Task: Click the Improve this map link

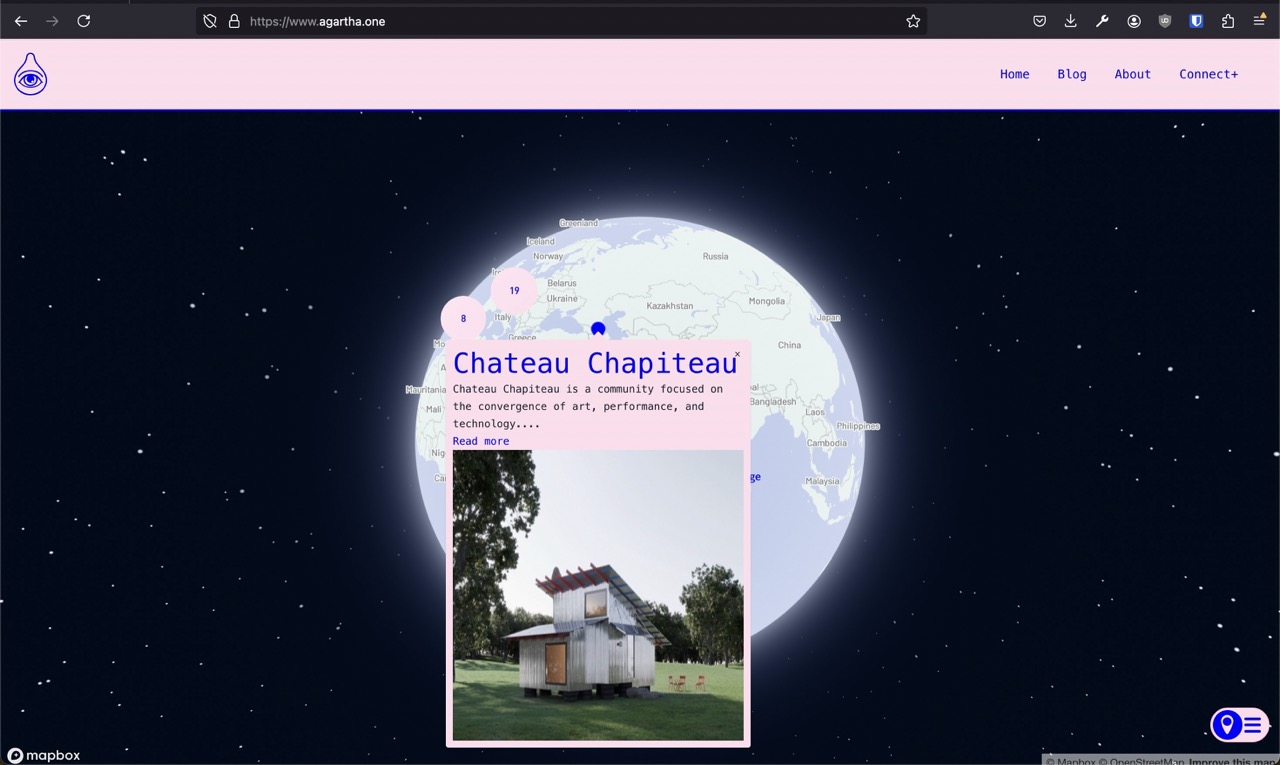Action: coord(1233,761)
